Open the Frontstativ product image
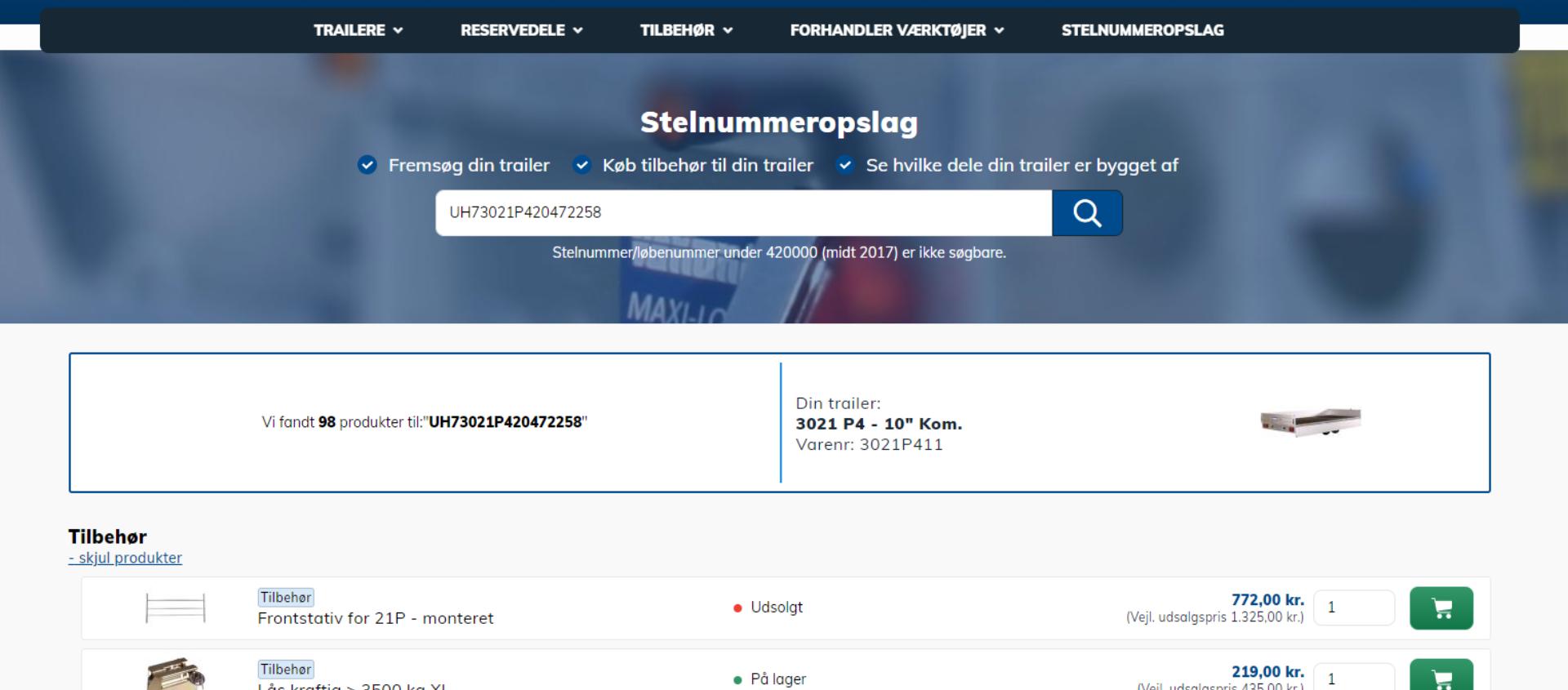 click(x=175, y=608)
